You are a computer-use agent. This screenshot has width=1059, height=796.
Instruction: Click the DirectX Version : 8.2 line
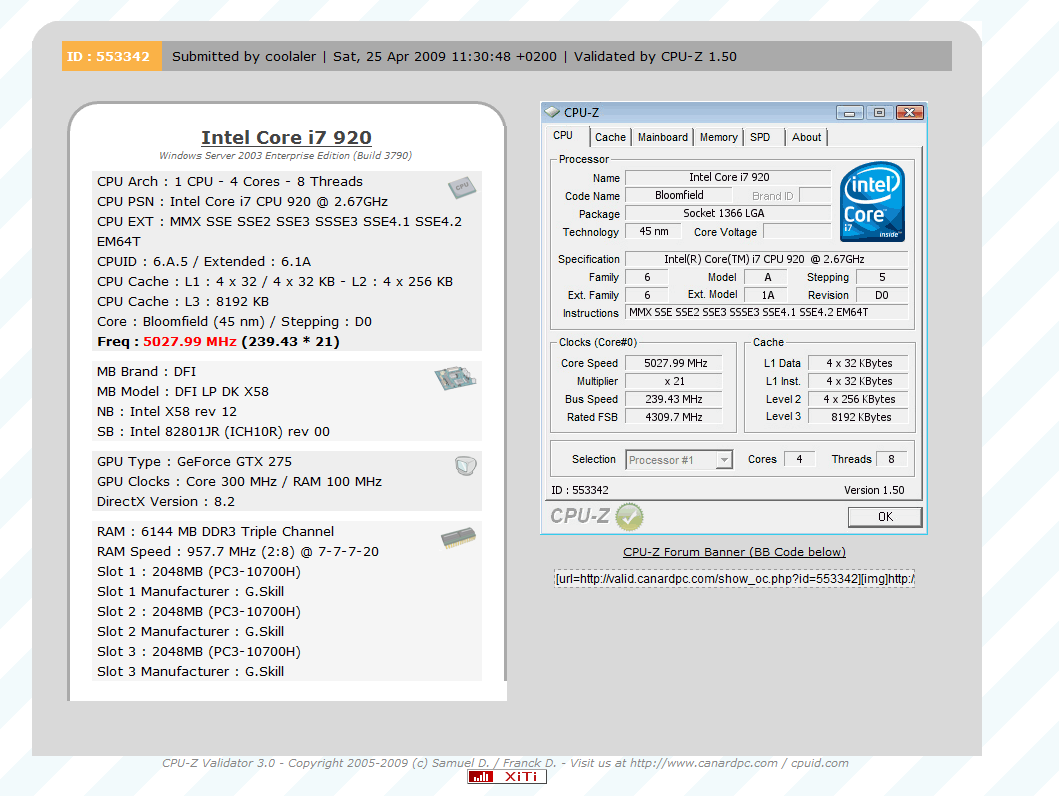click(165, 502)
